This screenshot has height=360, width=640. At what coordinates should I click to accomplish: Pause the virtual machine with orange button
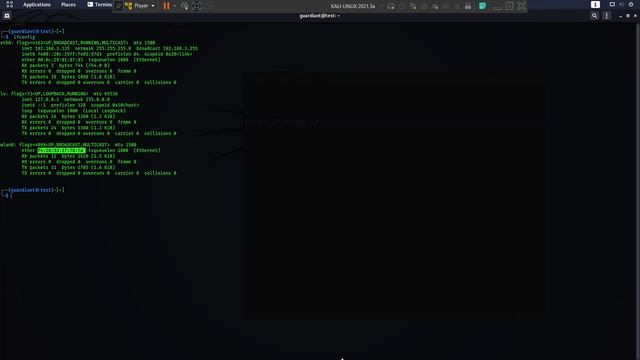pos(167,6)
